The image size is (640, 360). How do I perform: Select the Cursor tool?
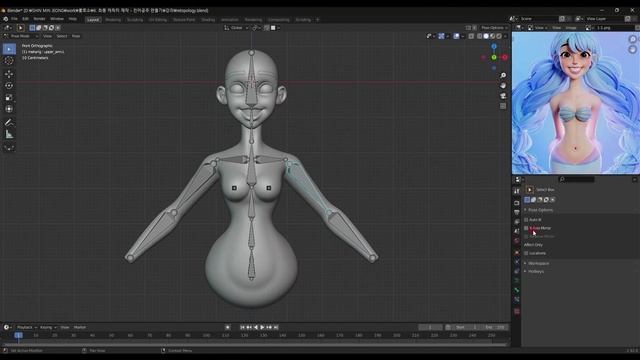pos(9,61)
